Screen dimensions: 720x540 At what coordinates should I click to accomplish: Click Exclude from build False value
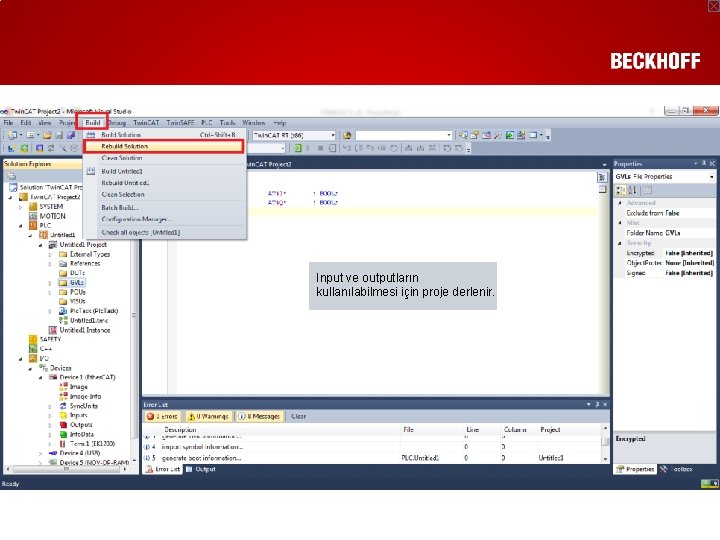[672, 213]
